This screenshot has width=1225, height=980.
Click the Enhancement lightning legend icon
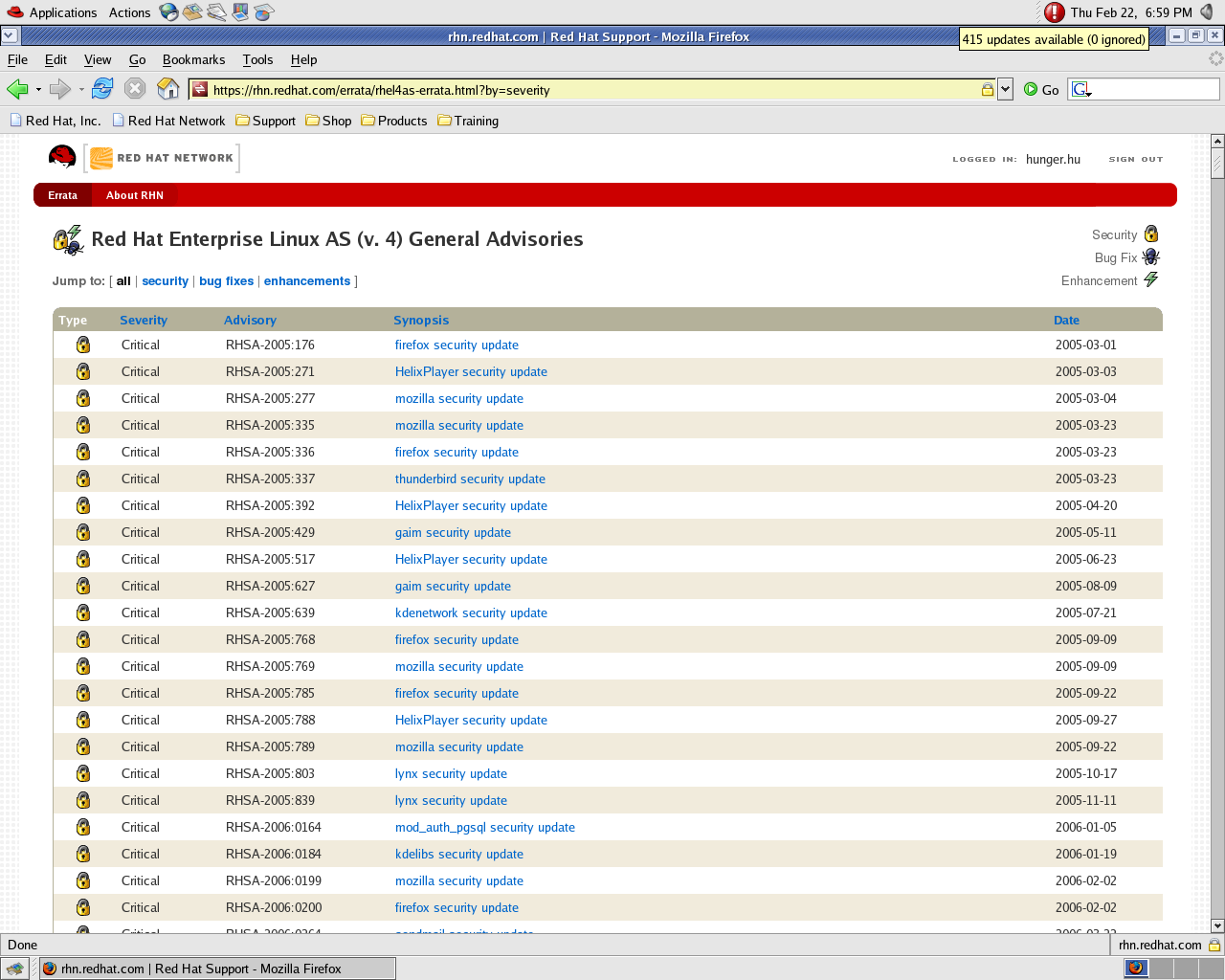click(1151, 279)
